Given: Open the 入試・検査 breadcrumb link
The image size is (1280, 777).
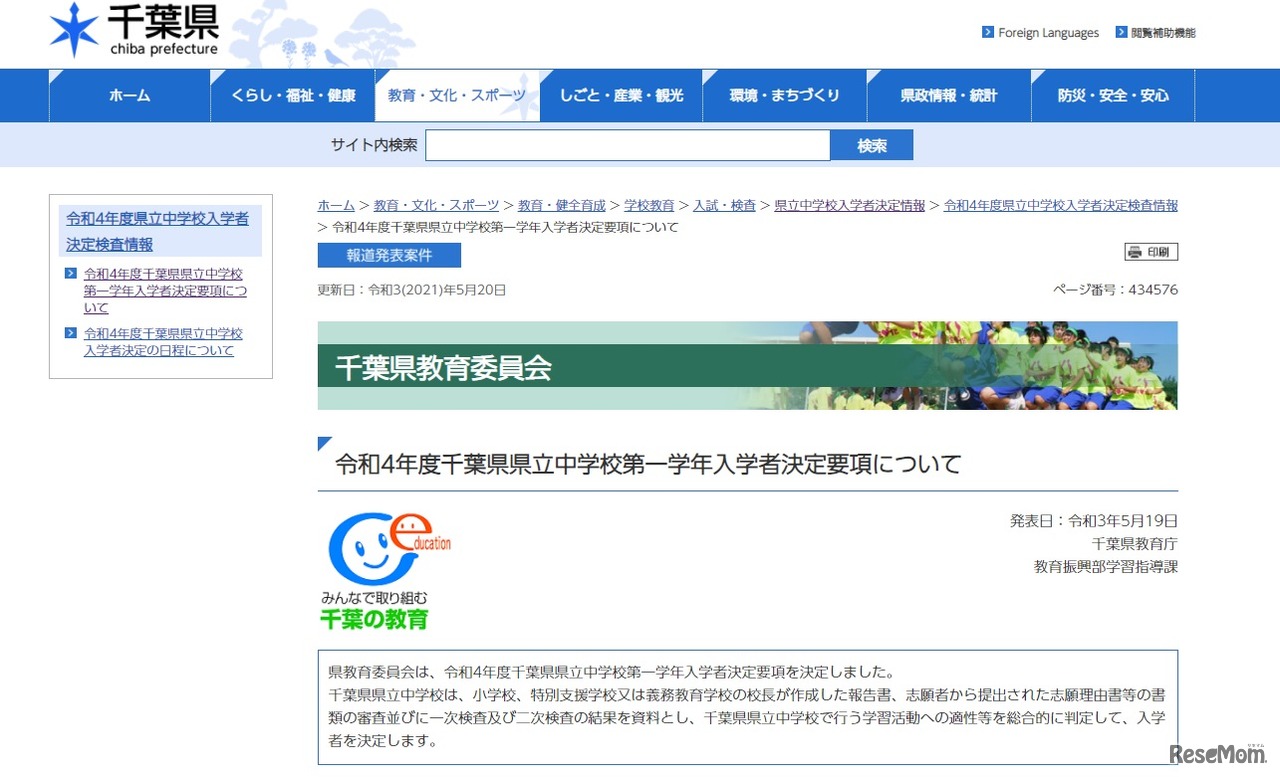Looking at the screenshot, I should click(724, 205).
